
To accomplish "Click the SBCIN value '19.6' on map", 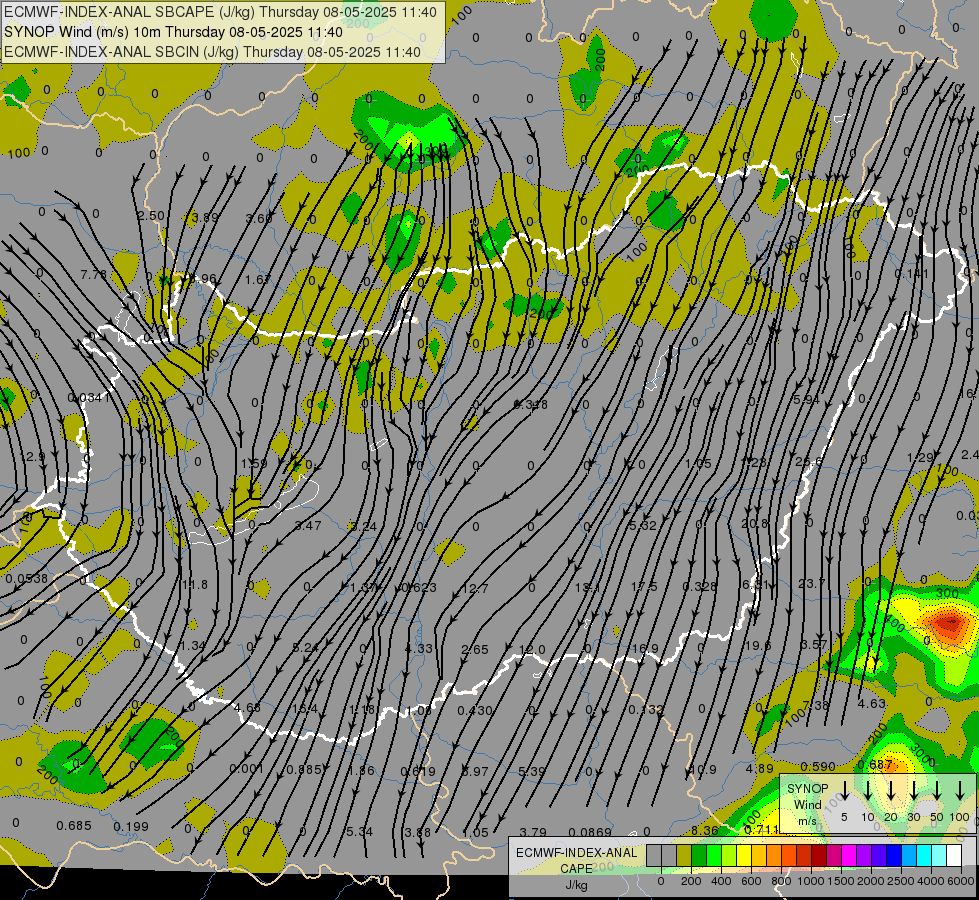I will tap(758, 645).
